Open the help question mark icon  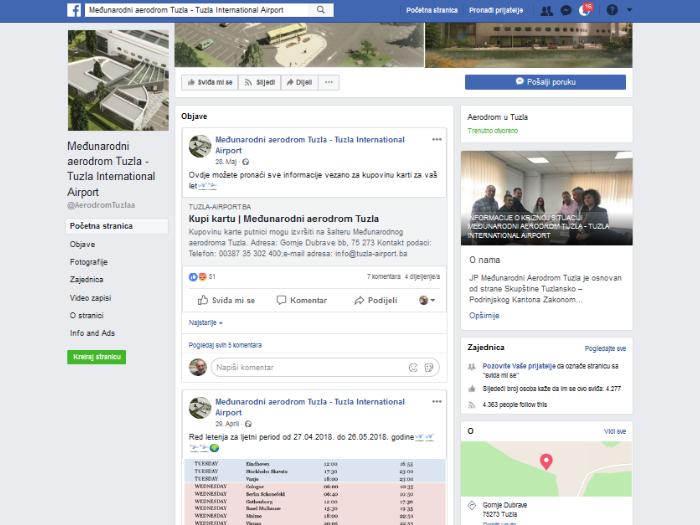(612, 10)
